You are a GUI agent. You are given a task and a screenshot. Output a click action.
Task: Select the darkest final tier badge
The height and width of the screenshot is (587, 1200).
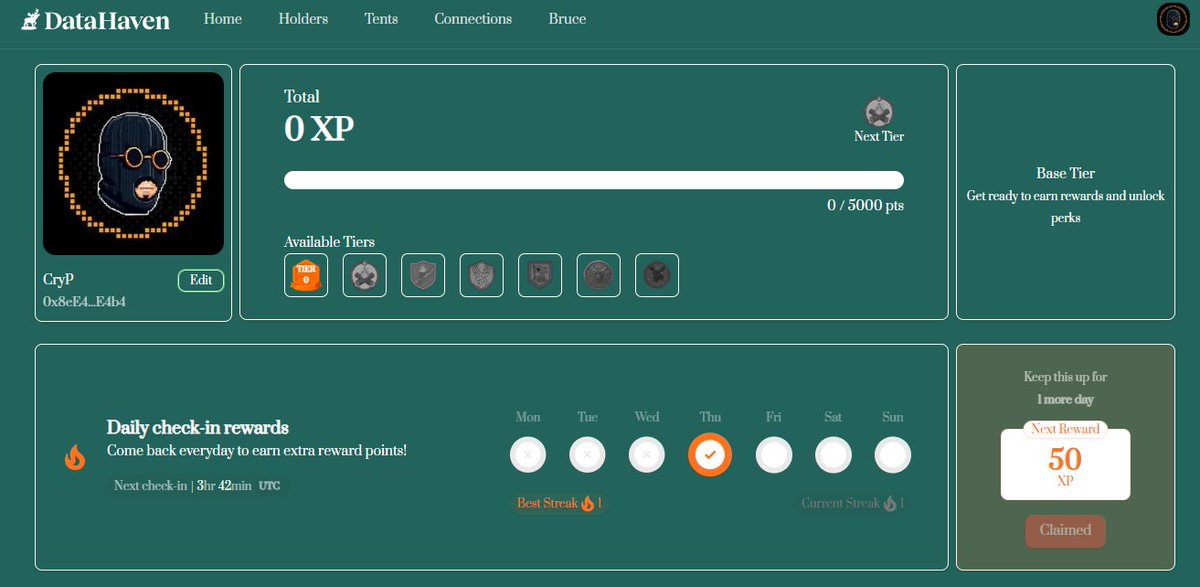click(x=656, y=274)
